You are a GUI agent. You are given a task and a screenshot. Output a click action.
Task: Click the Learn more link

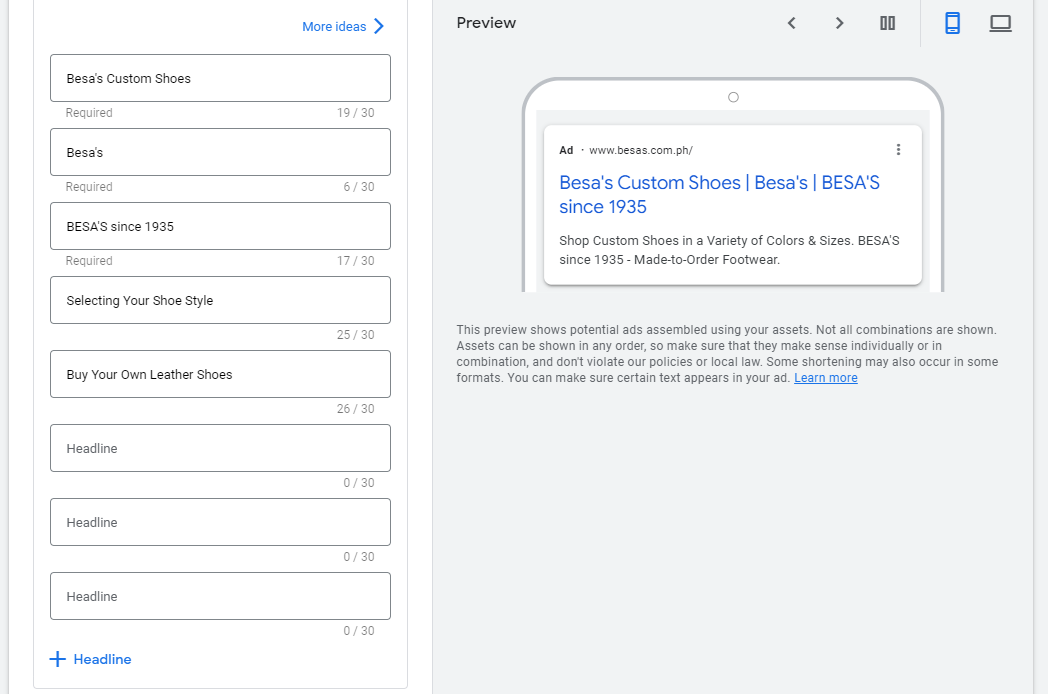coord(825,378)
